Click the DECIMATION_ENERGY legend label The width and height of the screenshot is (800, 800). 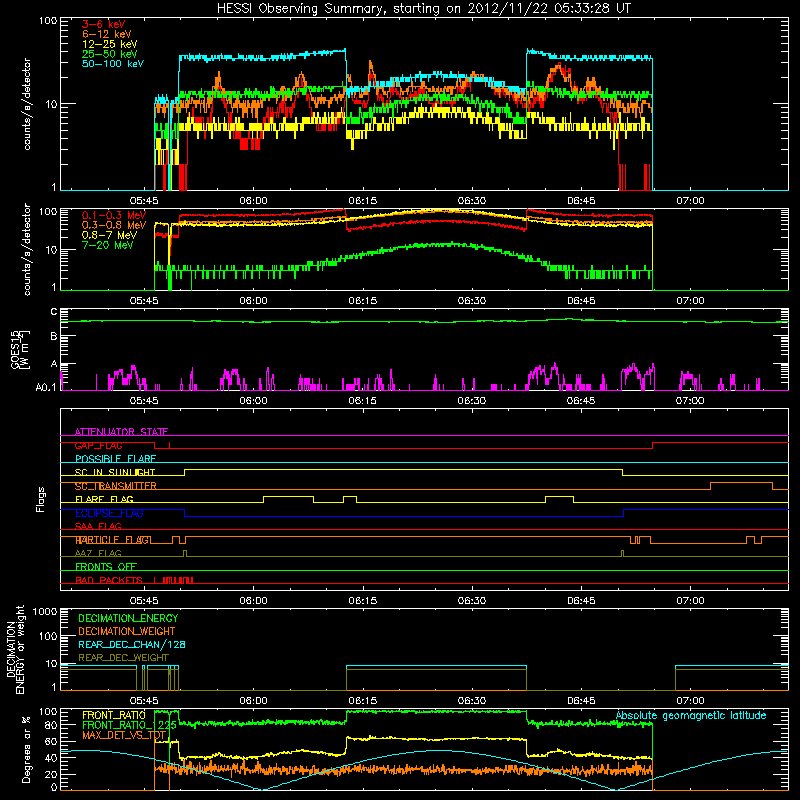(x=128, y=618)
